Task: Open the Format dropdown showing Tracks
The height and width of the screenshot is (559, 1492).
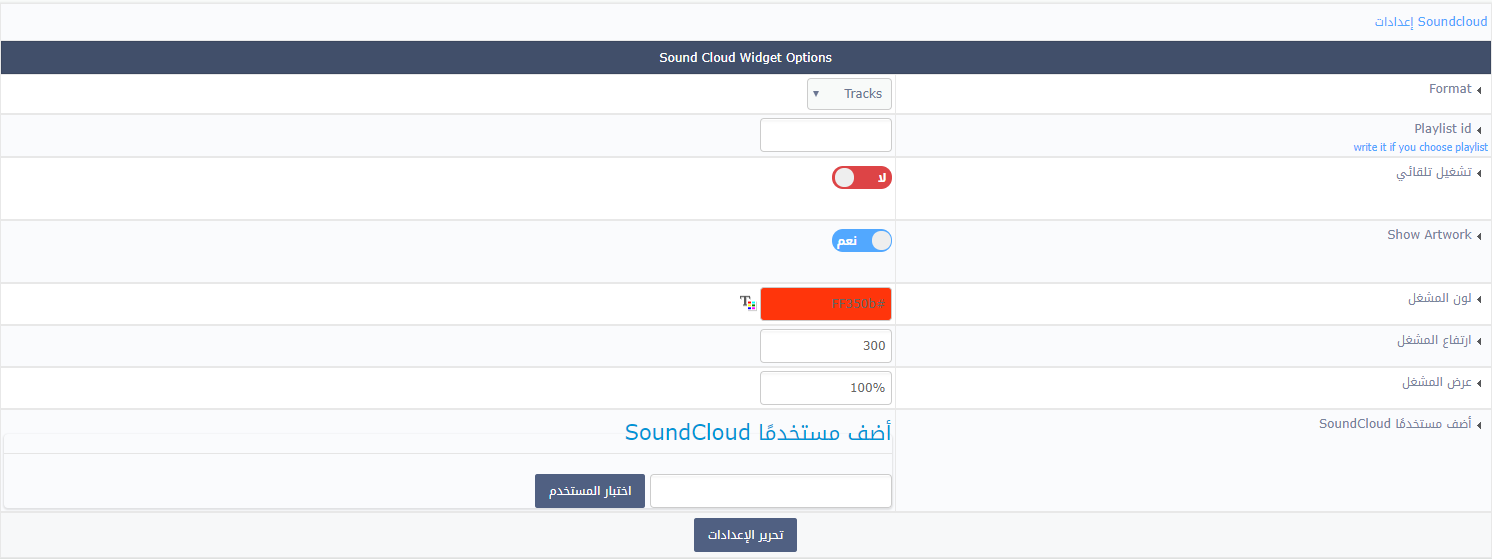Action: tap(849, 94)
